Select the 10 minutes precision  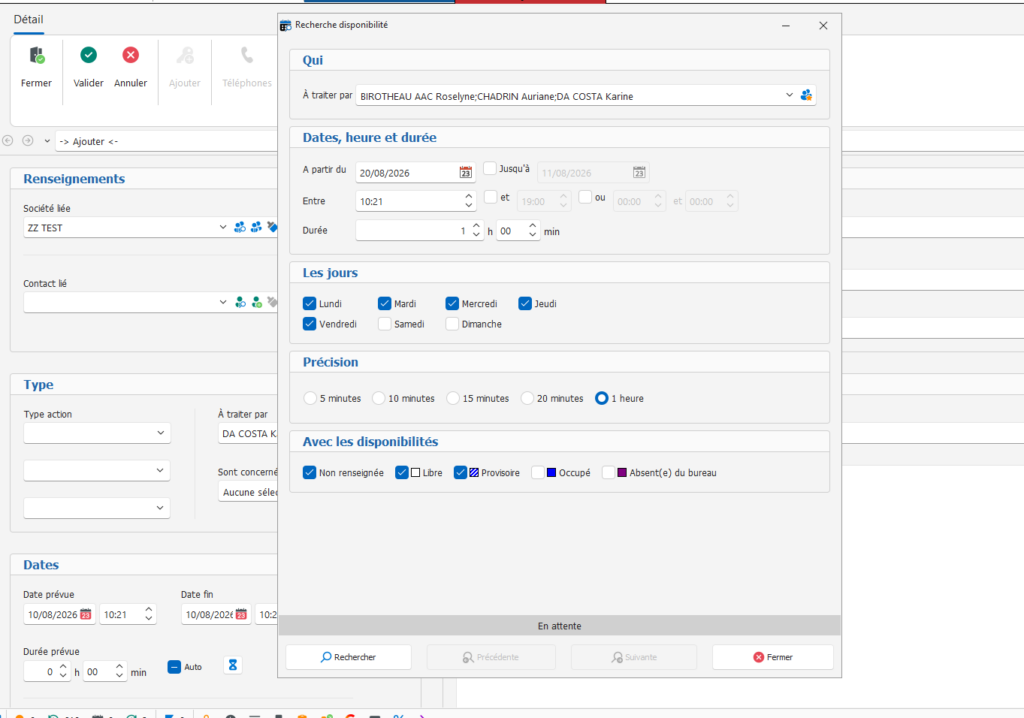(x=379, y=399)
